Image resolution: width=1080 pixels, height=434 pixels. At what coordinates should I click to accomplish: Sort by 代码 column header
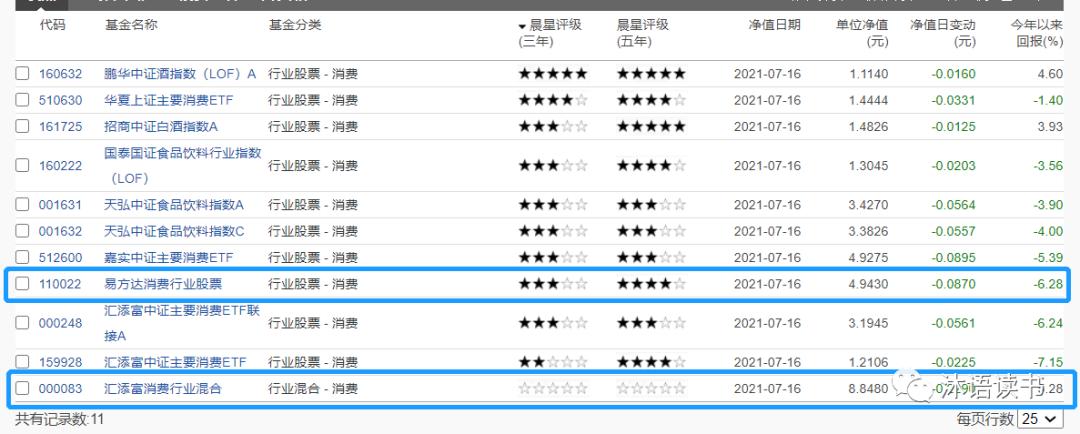tap(52, 25)
